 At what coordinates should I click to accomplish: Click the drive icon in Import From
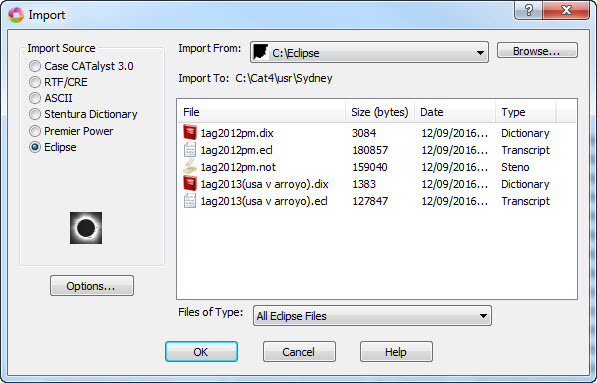coord(261,52)
